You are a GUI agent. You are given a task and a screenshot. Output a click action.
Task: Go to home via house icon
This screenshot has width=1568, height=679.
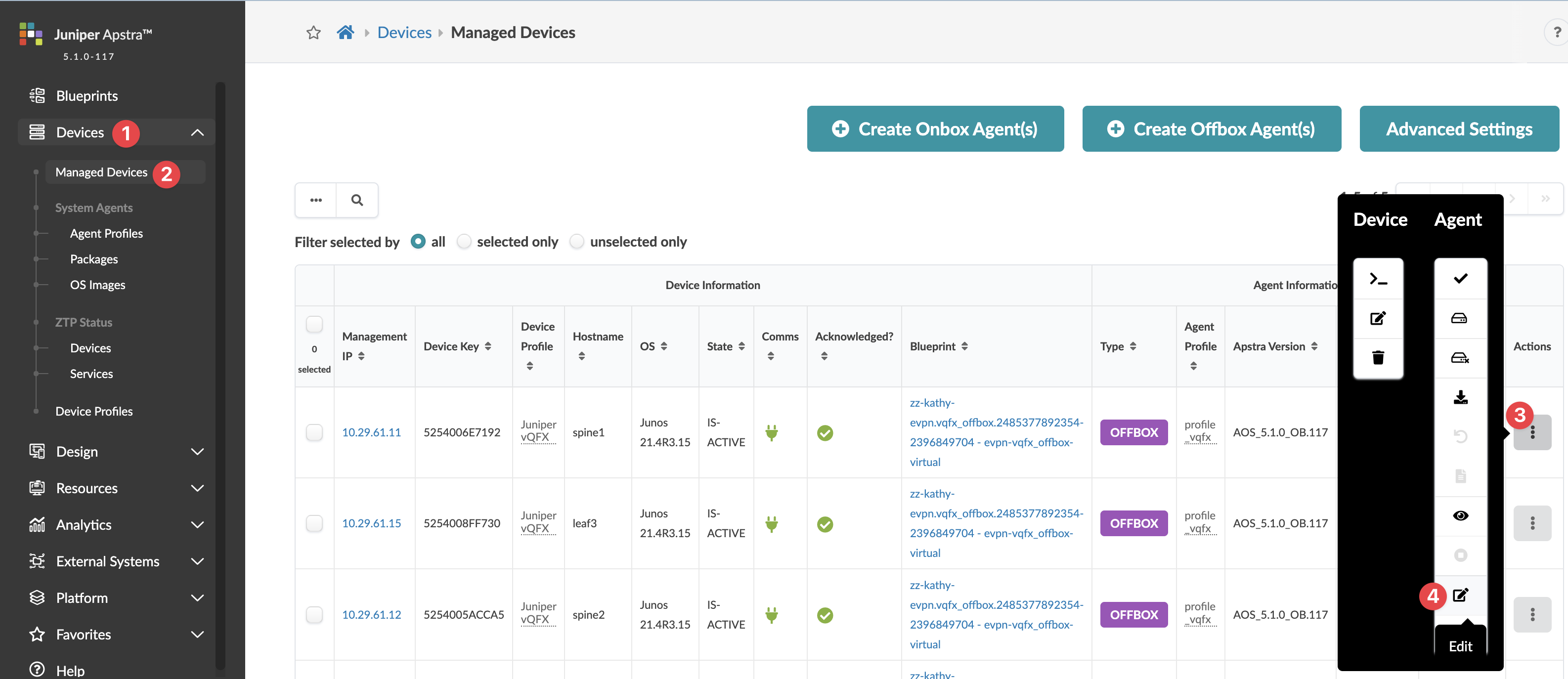(345, 33)
